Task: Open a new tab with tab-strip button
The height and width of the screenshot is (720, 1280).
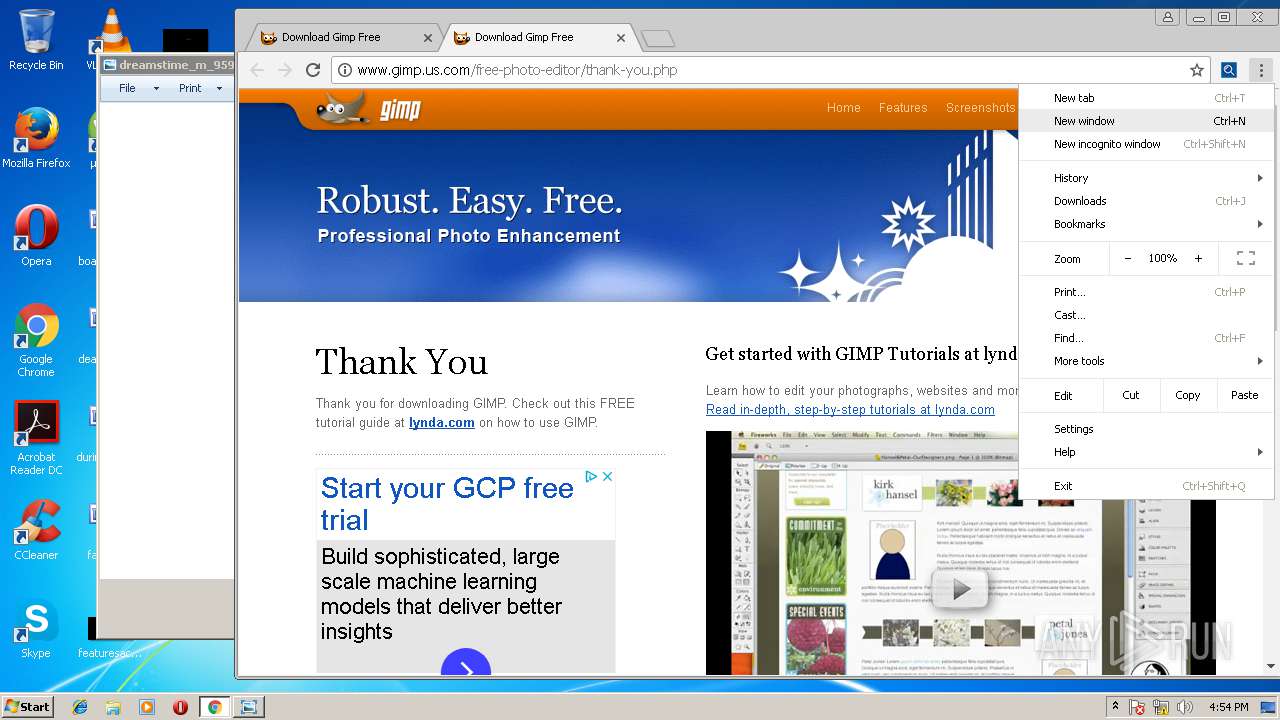Action: point(658,39)
